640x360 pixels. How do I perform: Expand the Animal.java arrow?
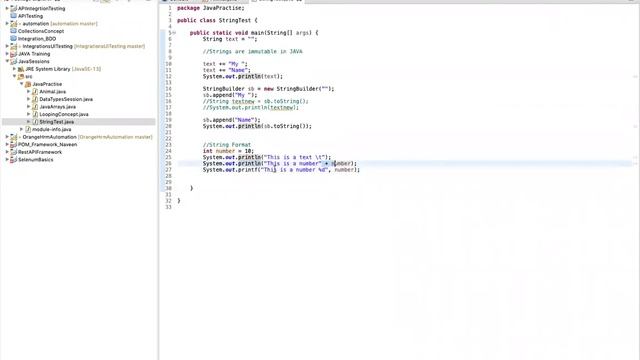click(29, 91)
